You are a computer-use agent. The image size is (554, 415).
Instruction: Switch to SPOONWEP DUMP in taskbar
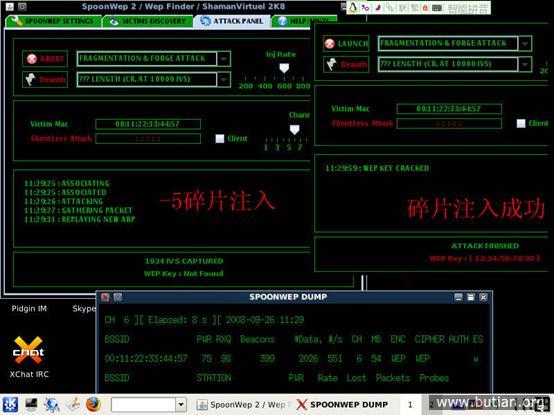[342, 405]
